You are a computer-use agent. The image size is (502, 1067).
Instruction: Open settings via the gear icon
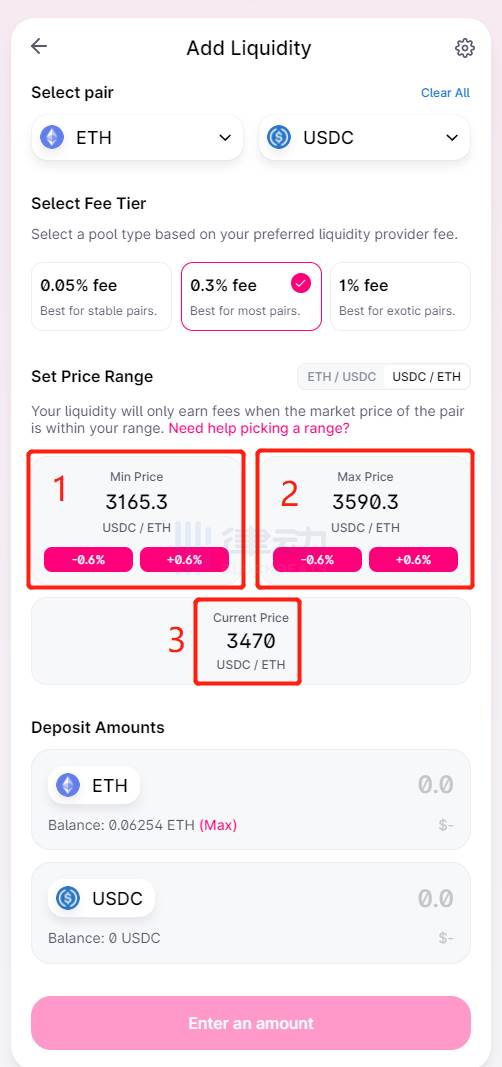(465, 48)
